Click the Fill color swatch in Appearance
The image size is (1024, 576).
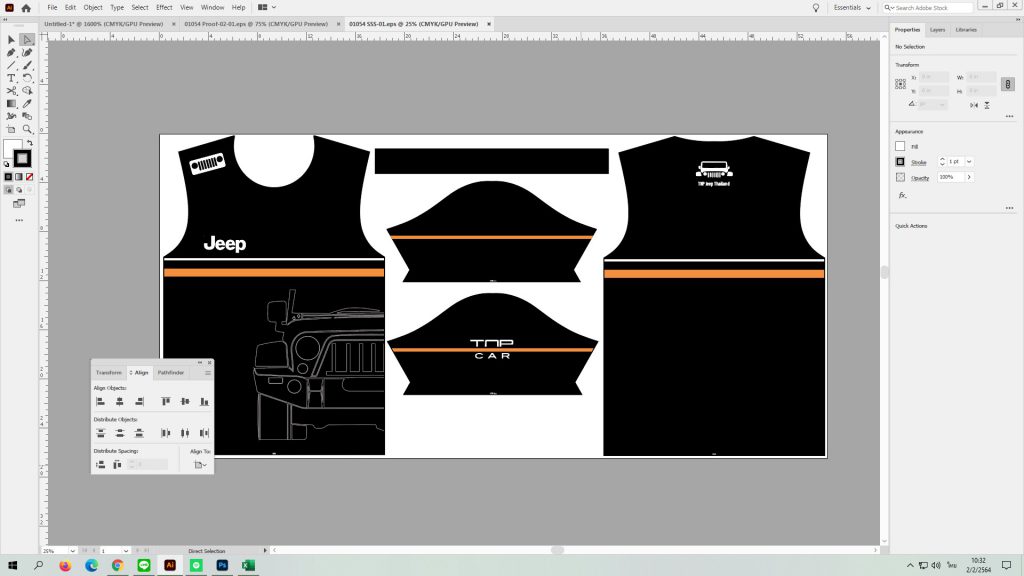coord(900,146)
